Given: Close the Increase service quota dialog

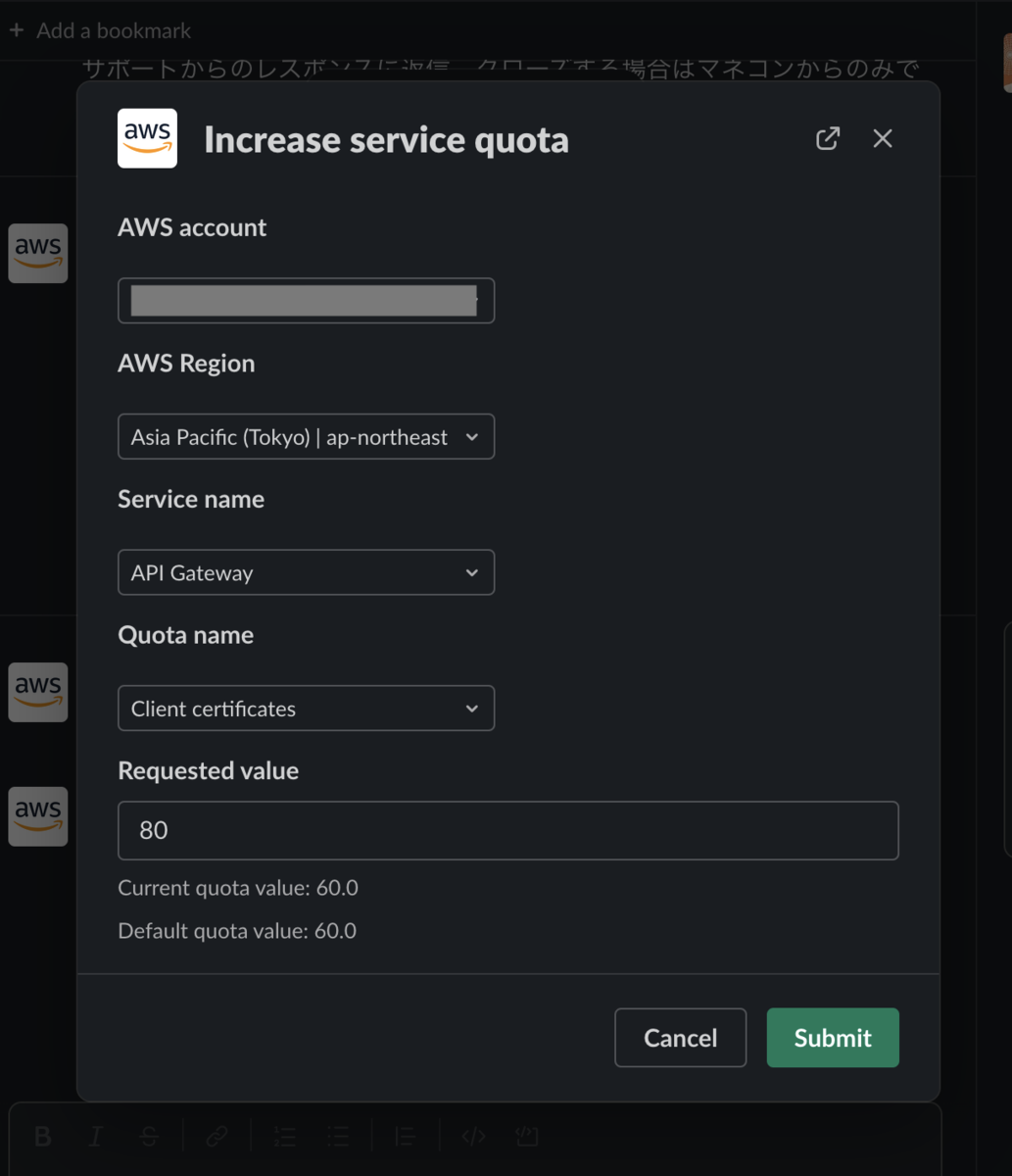Looking at the screenshot, I should click(x=883, y=138).
